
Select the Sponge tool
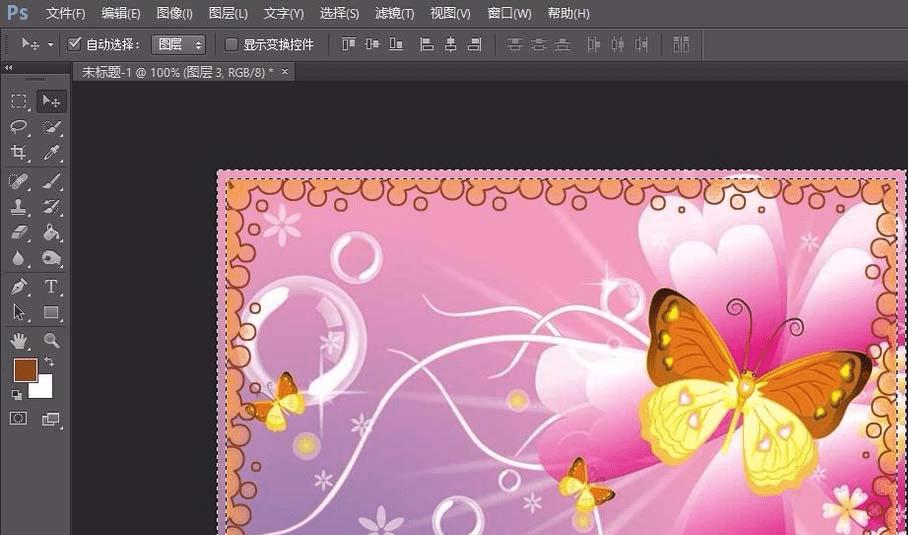pyautogui.click(x=52, y=258)
